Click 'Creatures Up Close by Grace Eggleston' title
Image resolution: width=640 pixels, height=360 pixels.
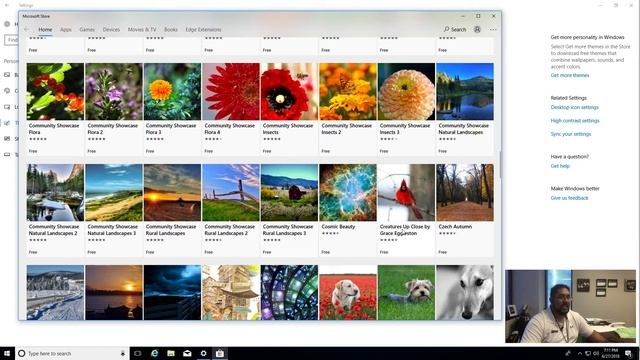[404, 230]
